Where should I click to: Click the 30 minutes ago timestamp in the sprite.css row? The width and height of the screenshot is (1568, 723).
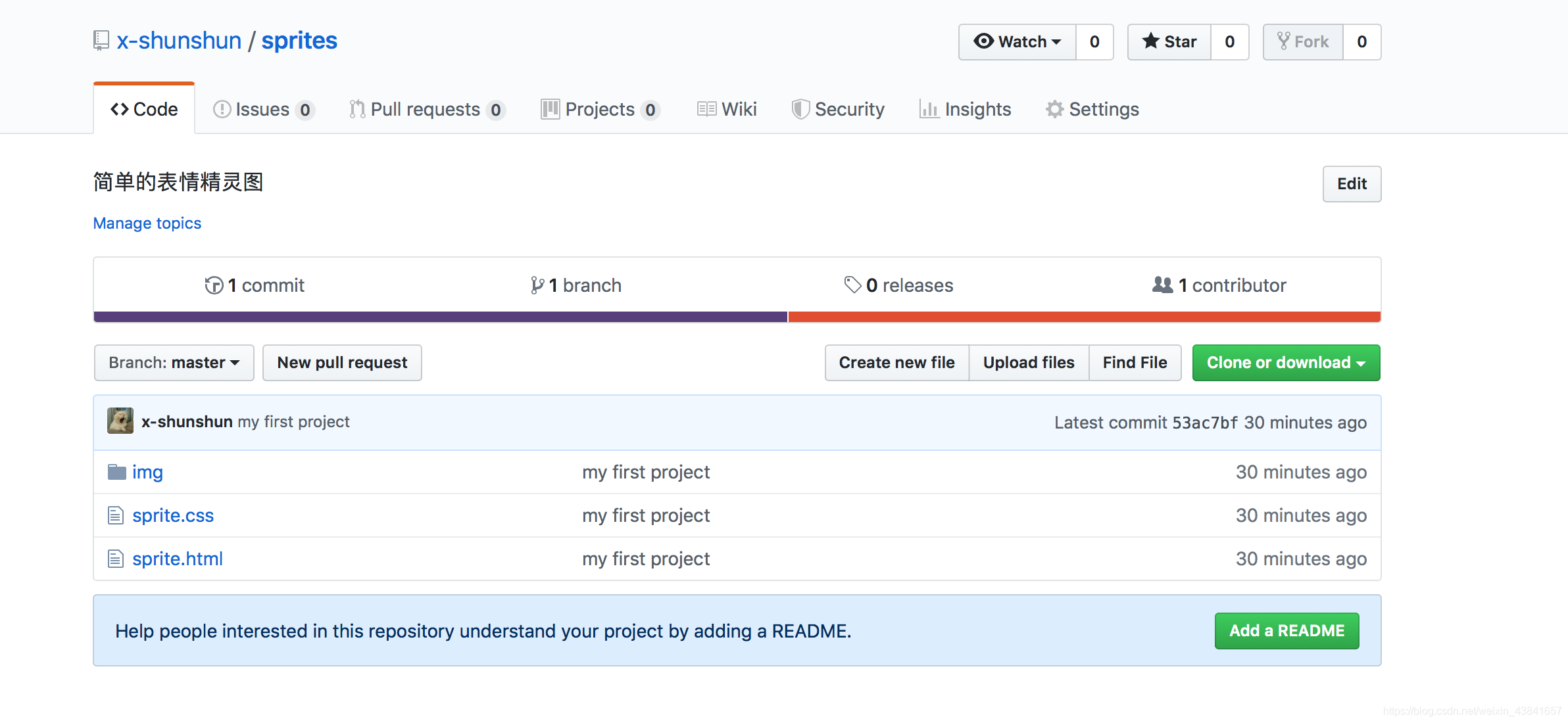tap(1301, 515)
